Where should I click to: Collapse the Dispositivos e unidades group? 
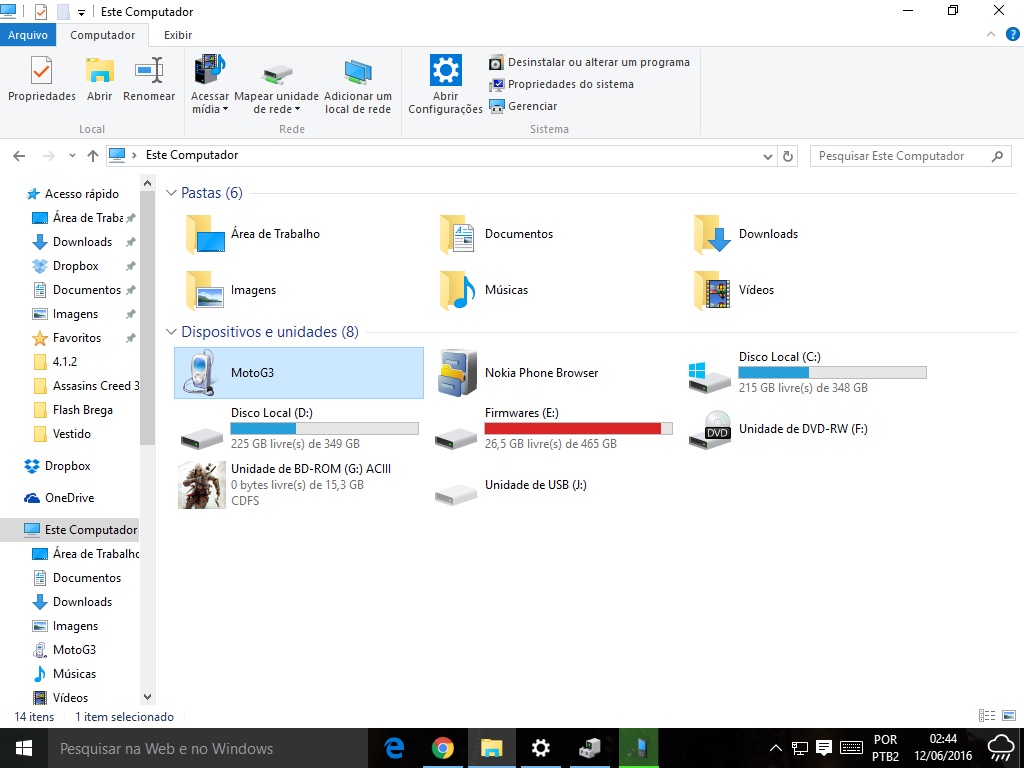[x=171, y=332]
